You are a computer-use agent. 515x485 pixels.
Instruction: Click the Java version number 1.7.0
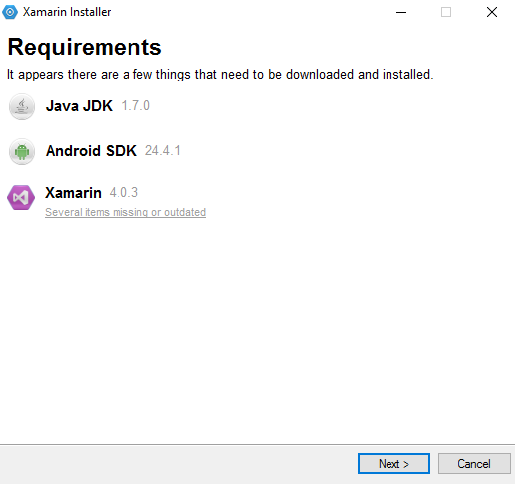tap(136, 106)
